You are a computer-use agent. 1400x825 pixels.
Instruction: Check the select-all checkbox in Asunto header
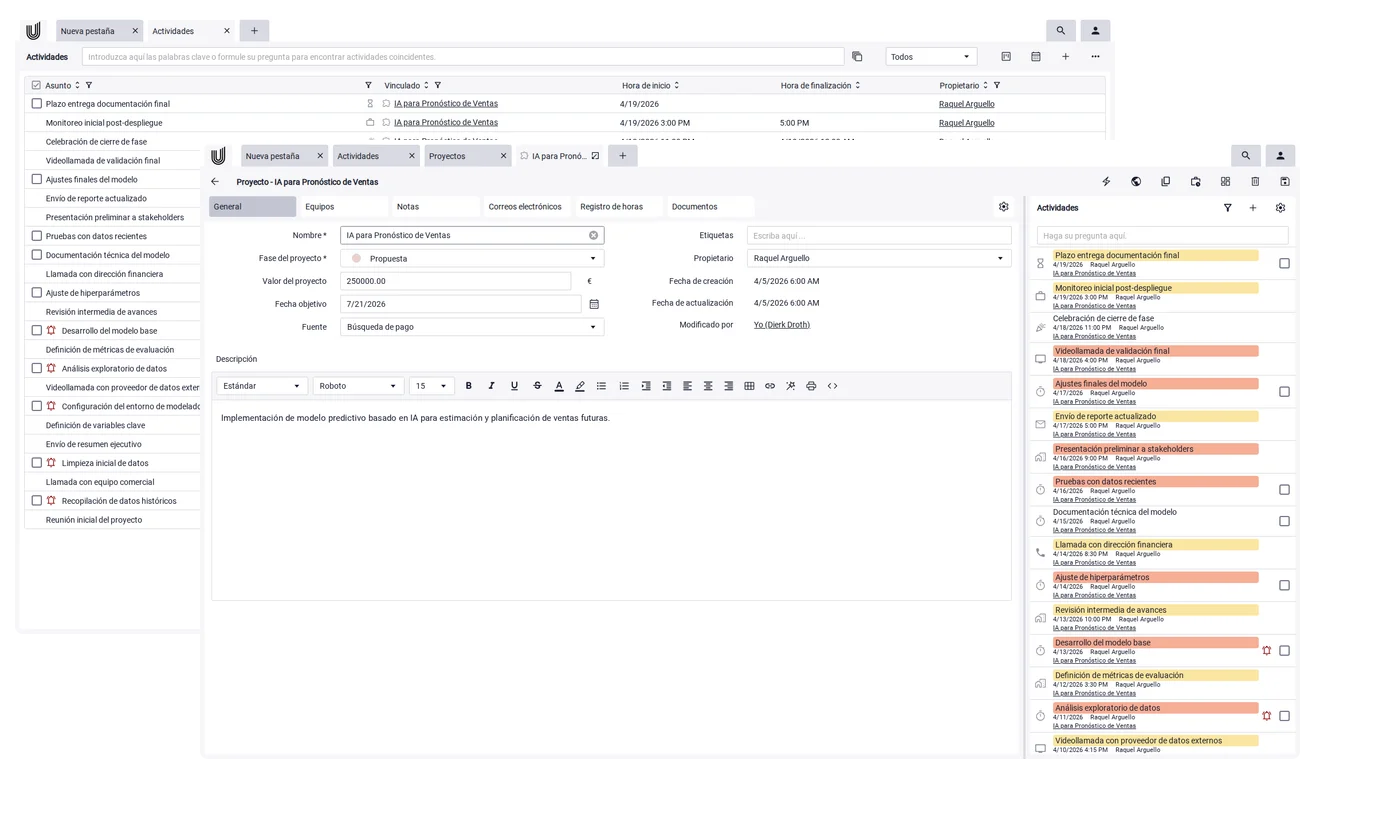[36, 85]
